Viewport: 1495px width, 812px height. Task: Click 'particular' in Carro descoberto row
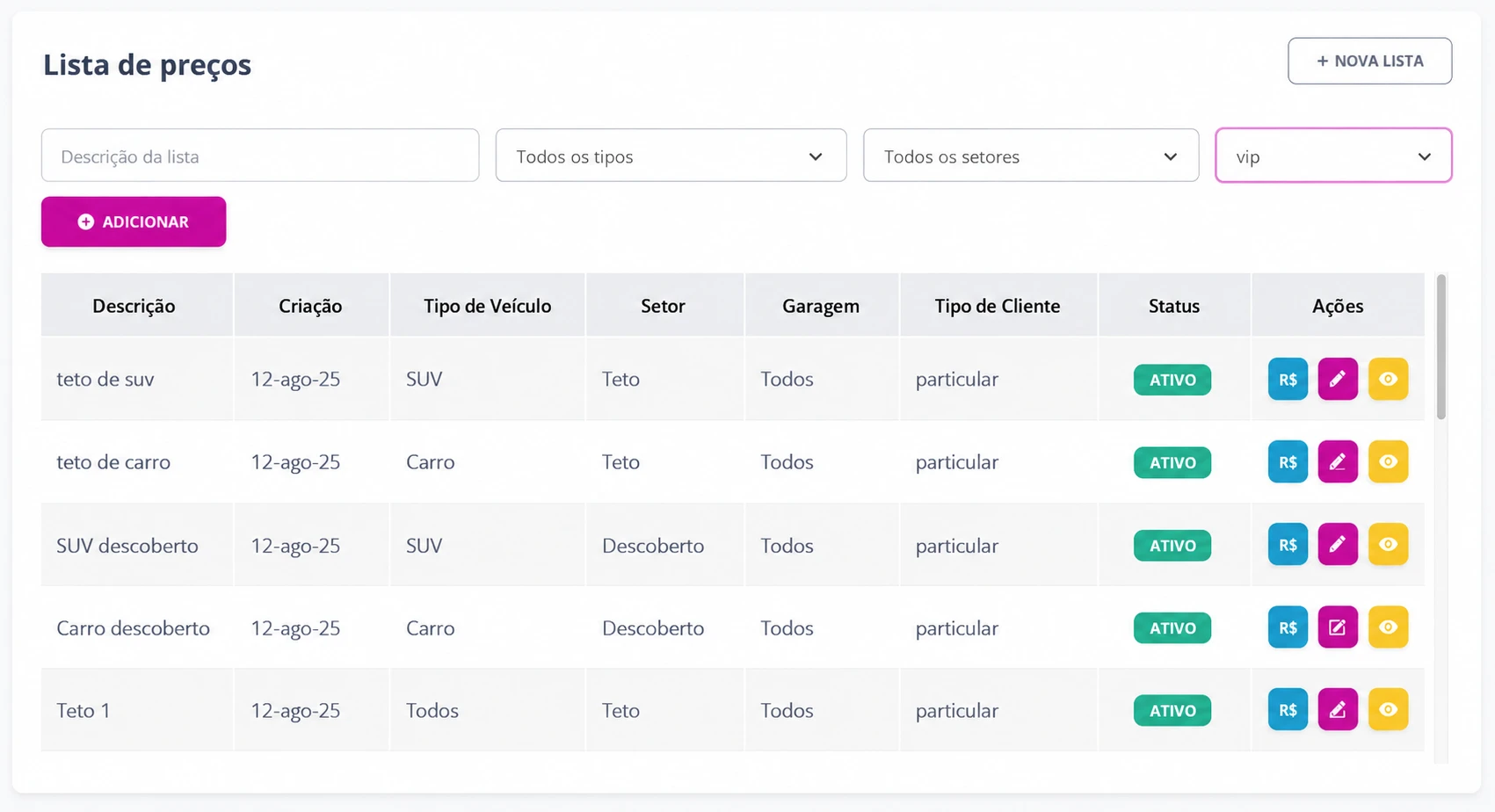tap(957, 628)
